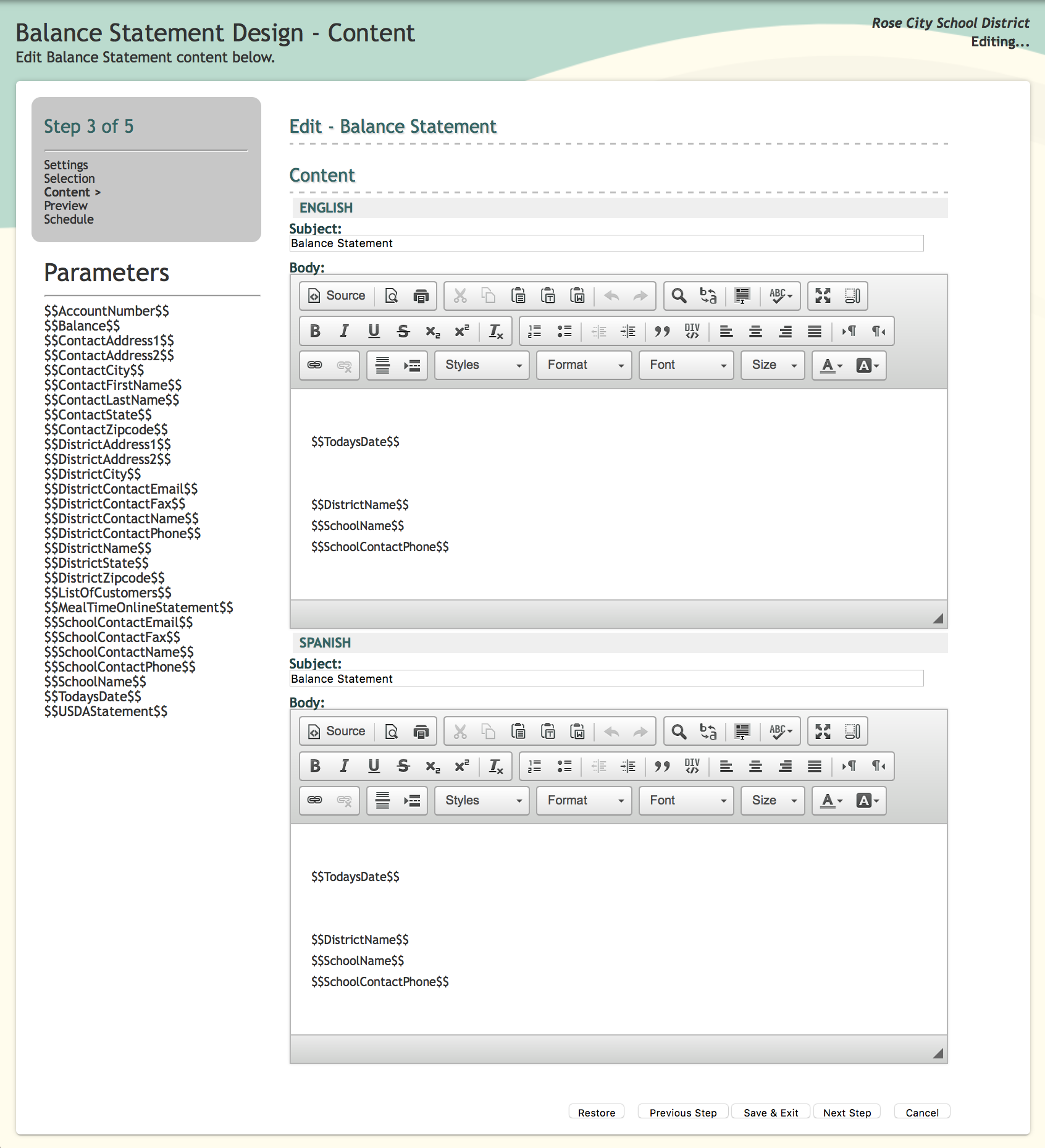Image resolution: width=1045 pixels, height=1148 pixels.
Task: Click Source button in Spanish editor
Action: click(337, 732)
